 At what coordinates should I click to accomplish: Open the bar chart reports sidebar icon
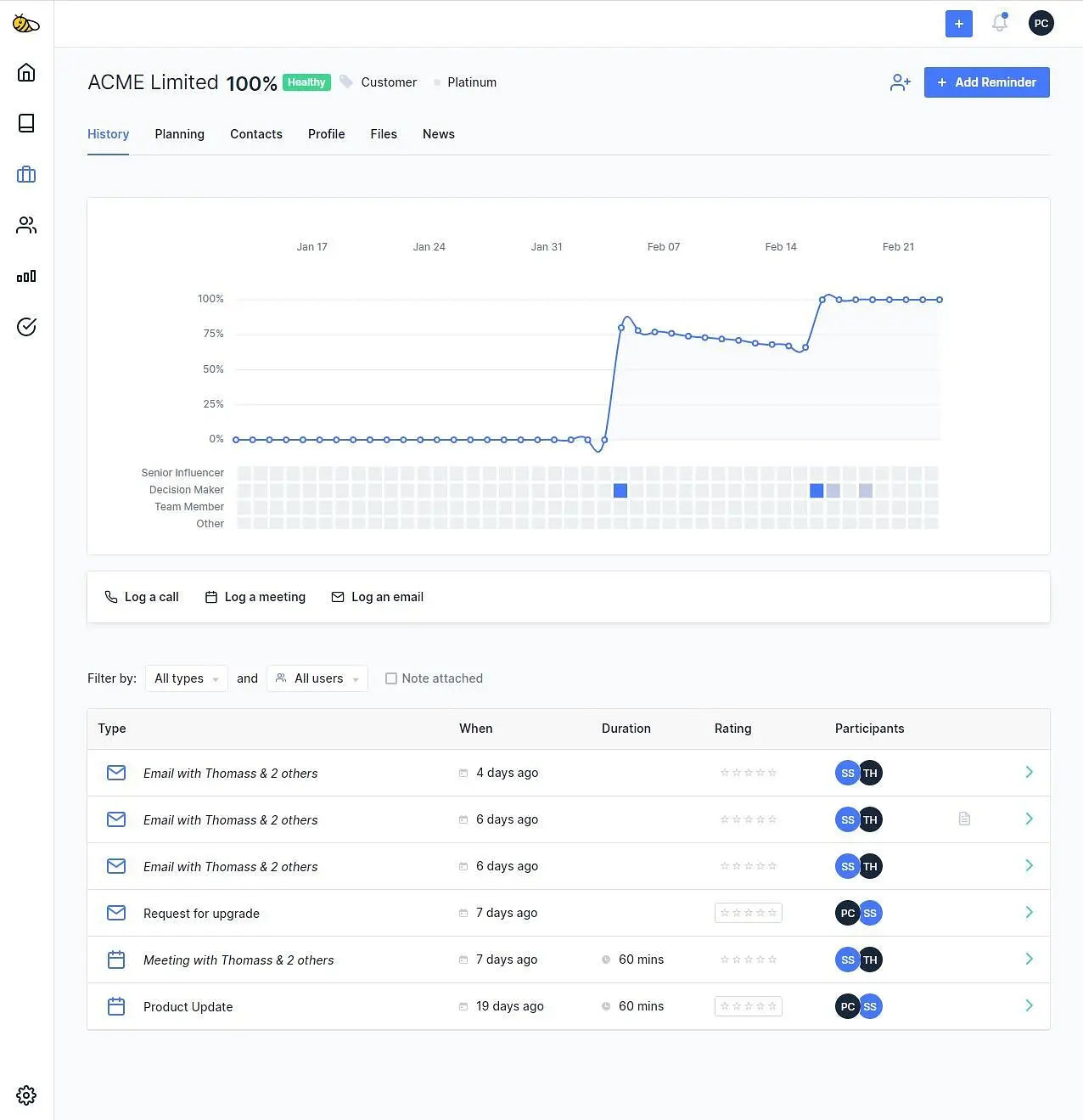coord(26,276)
